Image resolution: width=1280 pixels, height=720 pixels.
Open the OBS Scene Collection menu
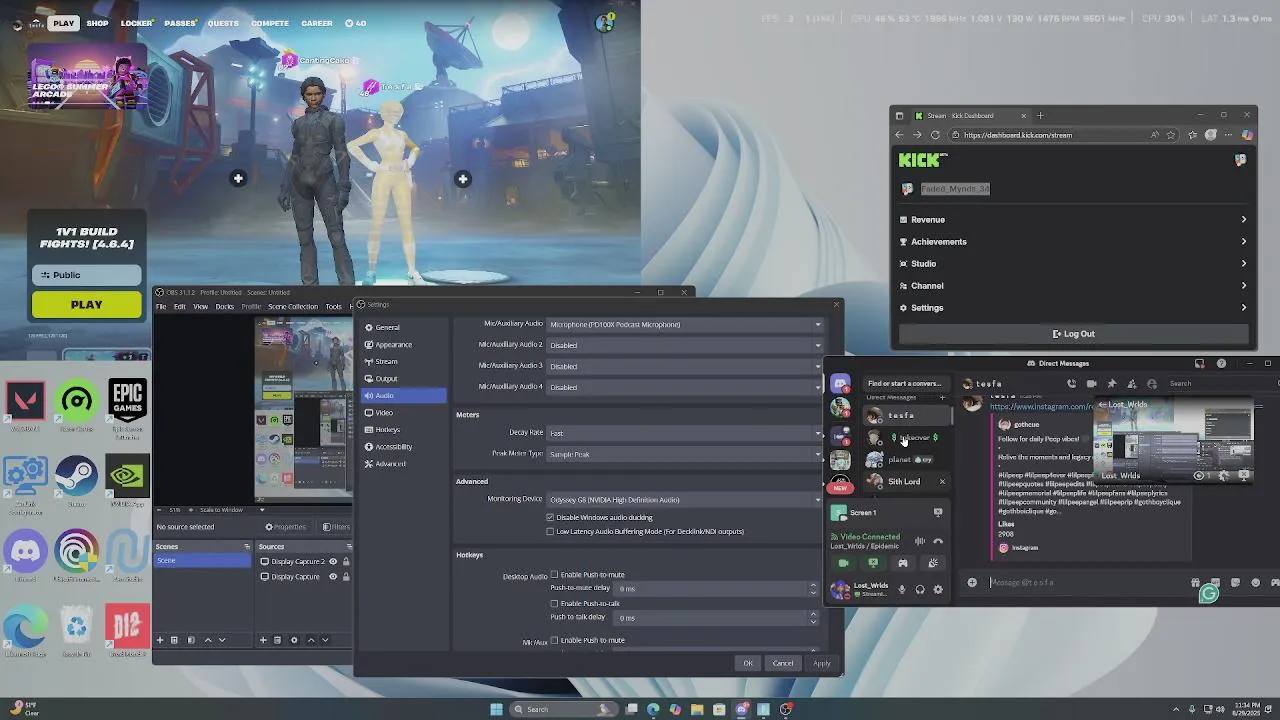point(293,306)
